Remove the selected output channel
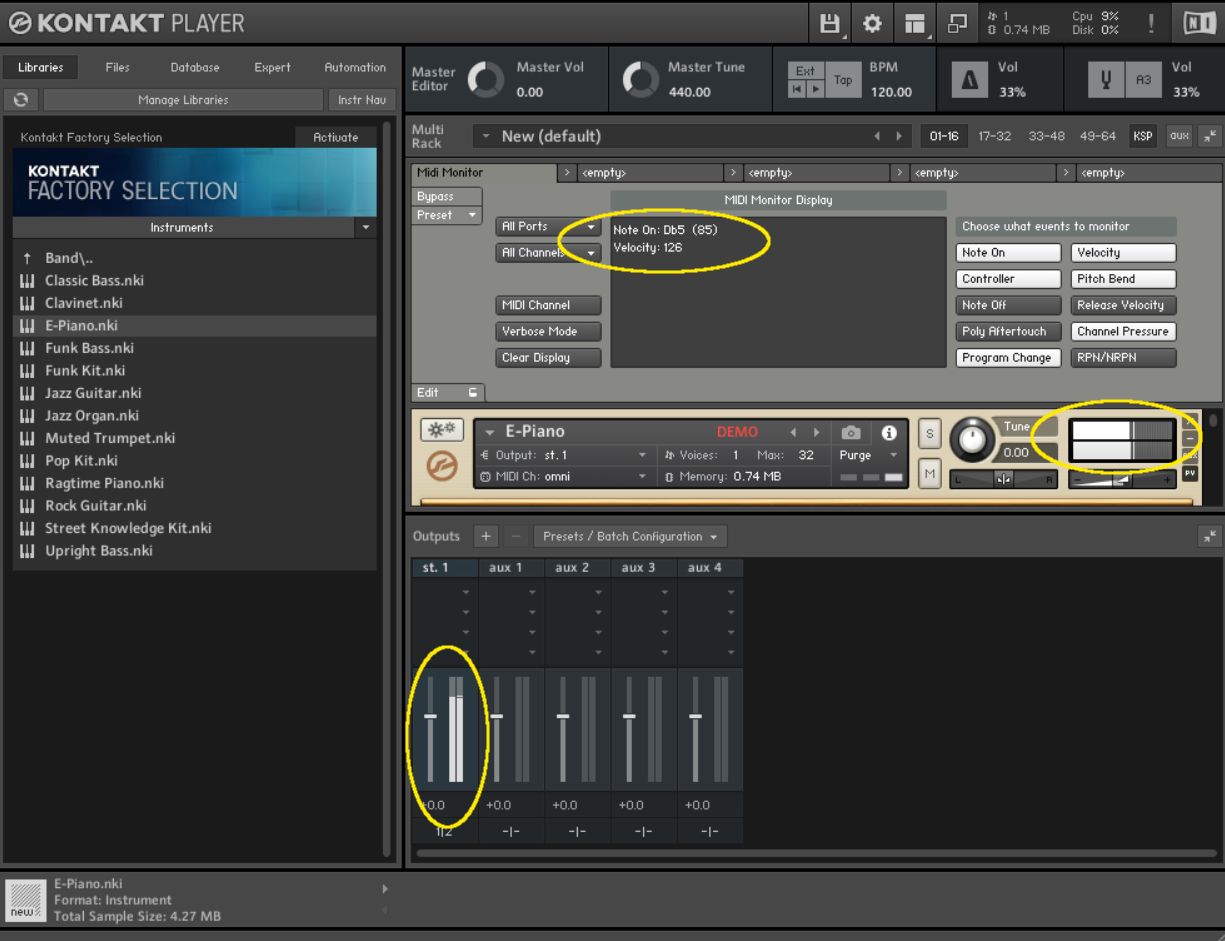 click(x=516, y=536)
